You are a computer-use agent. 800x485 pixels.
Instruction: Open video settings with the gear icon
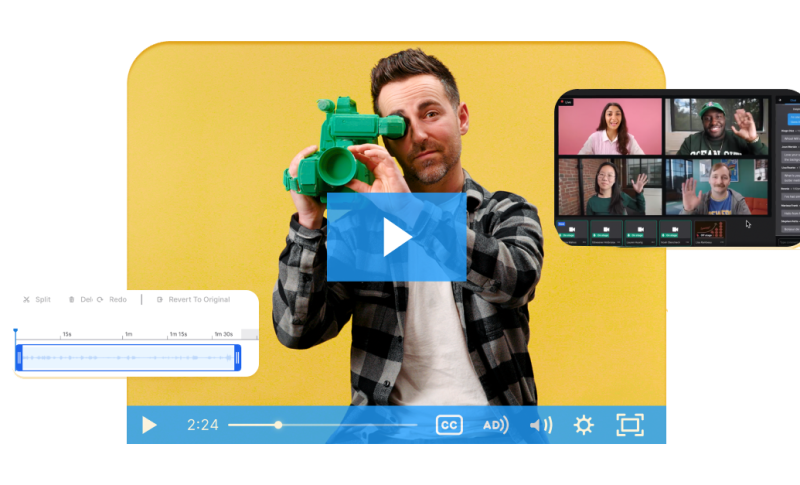(584, 425)
